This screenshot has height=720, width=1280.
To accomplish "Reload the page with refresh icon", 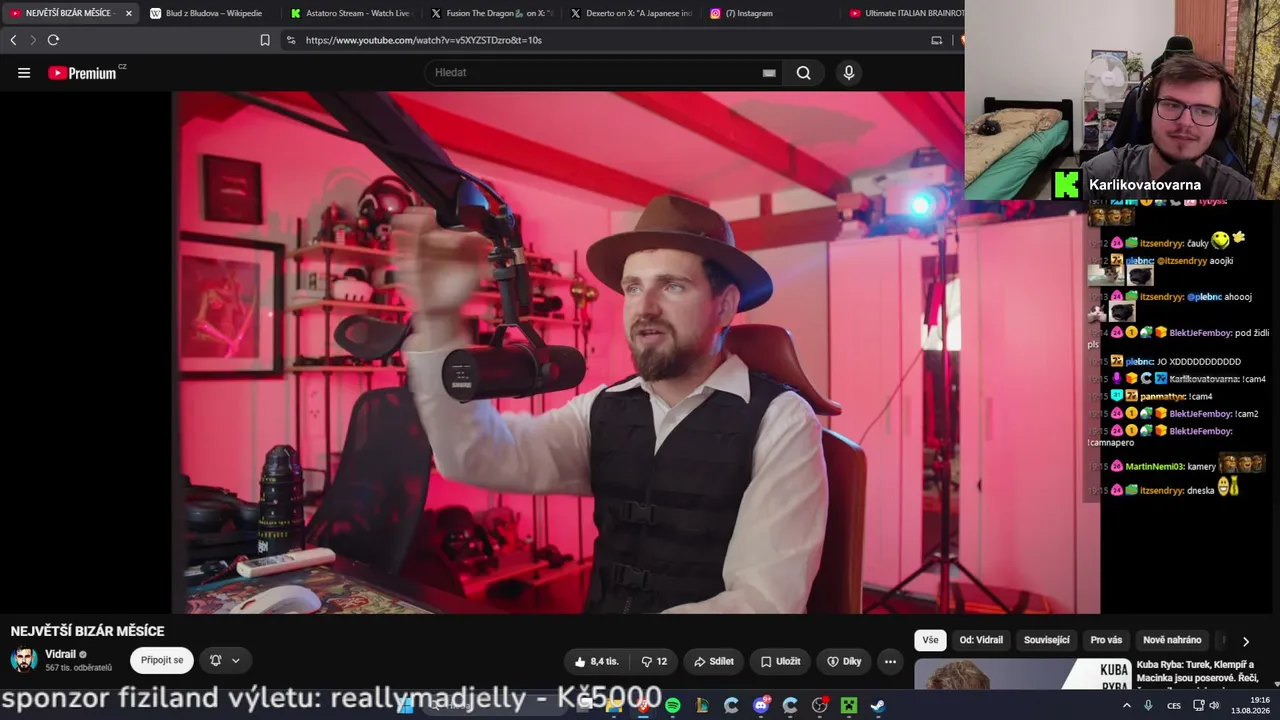I will (53, 40).
